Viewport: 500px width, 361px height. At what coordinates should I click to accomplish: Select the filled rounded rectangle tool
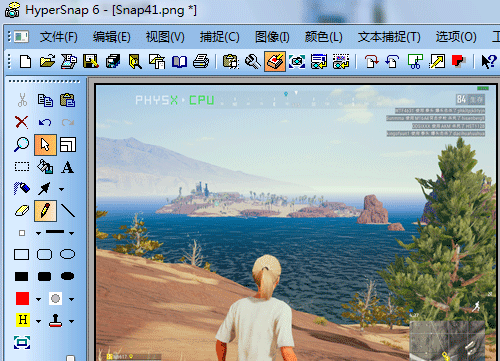point(45,276)
